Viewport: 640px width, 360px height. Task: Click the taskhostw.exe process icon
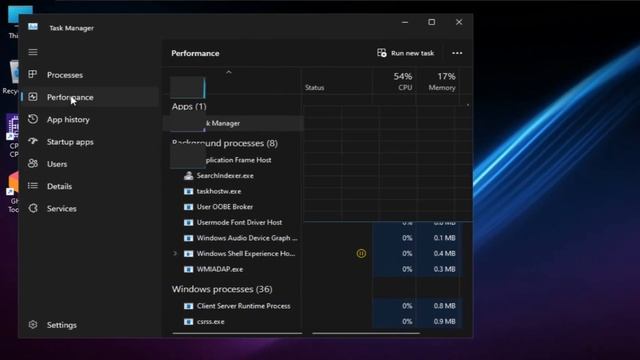coord(188,191)
